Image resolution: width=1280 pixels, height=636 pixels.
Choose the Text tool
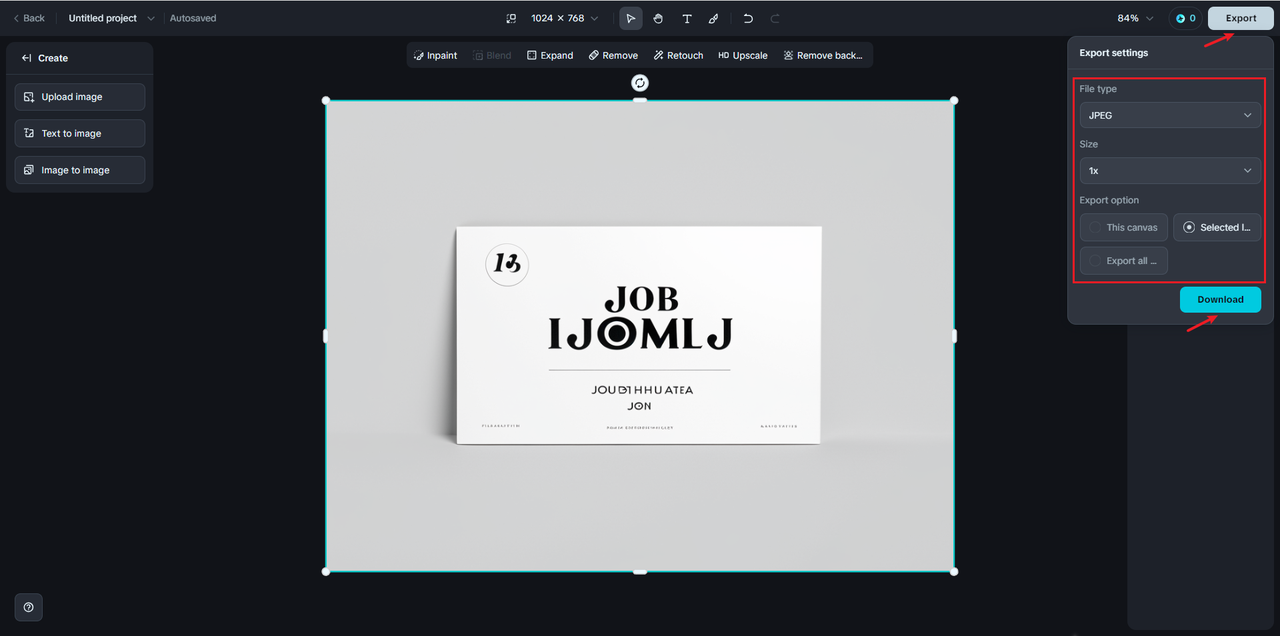[x=687, y=18]
